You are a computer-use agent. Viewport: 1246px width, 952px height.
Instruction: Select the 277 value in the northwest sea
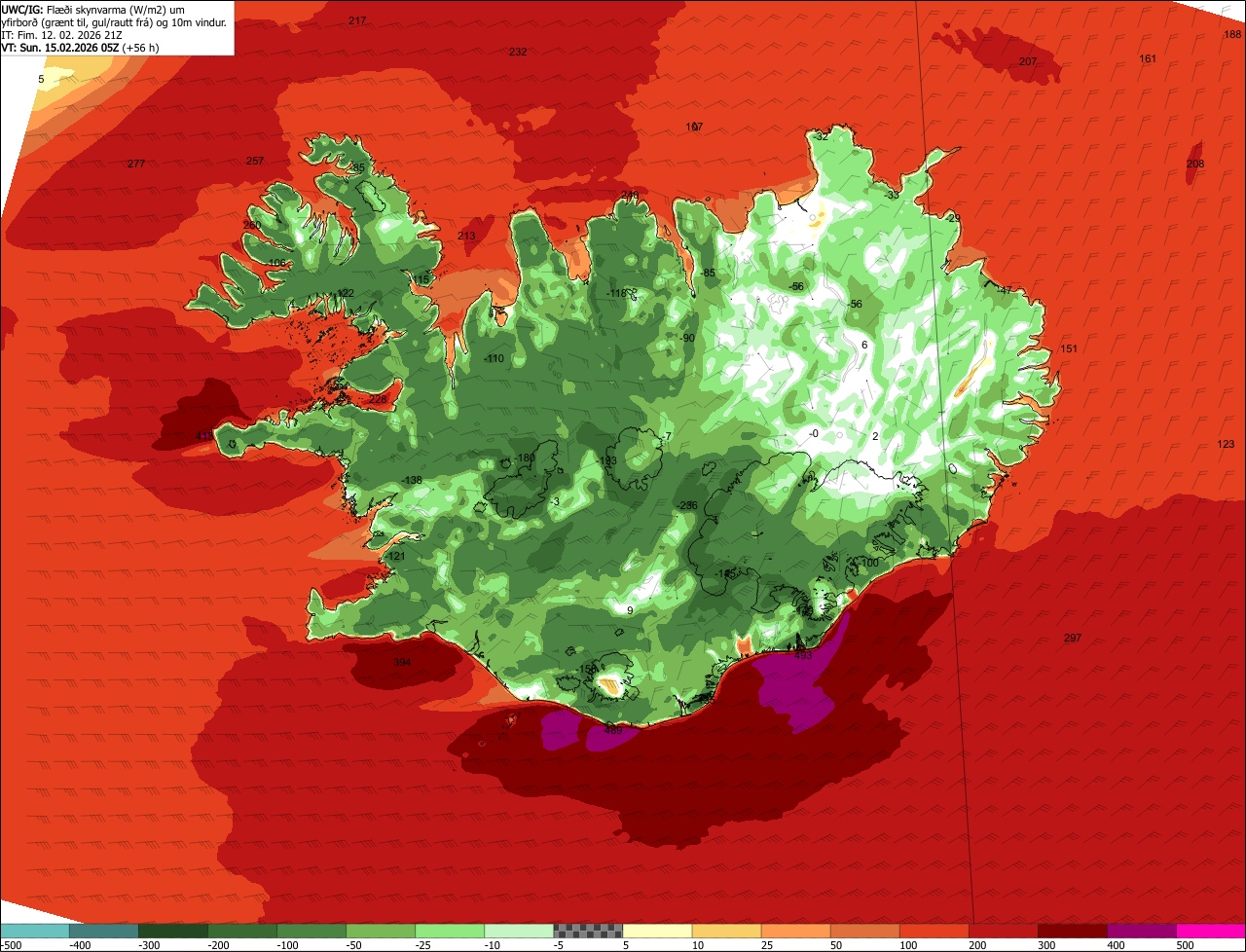click(x=136, y=164)
